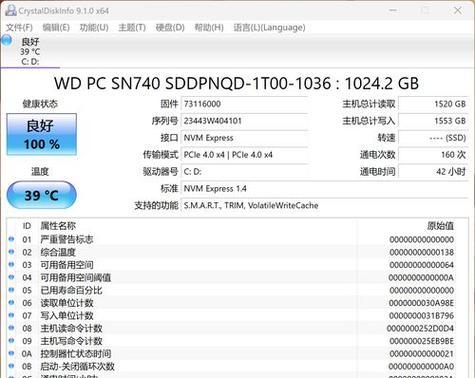Minimize the CrystalDiskInfo window
Screen dimensions: 475x378
coord(393,10)
